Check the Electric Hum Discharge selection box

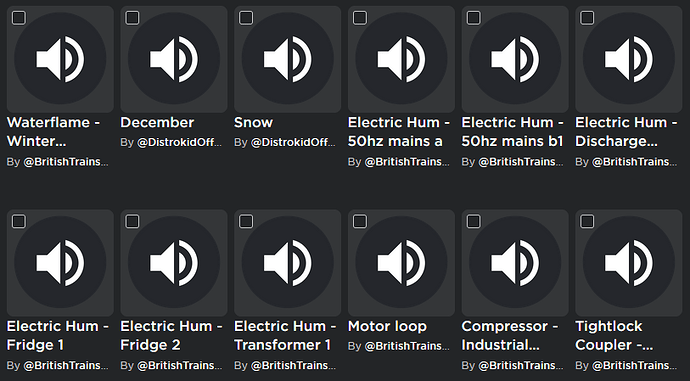click(x=587, y=18)
